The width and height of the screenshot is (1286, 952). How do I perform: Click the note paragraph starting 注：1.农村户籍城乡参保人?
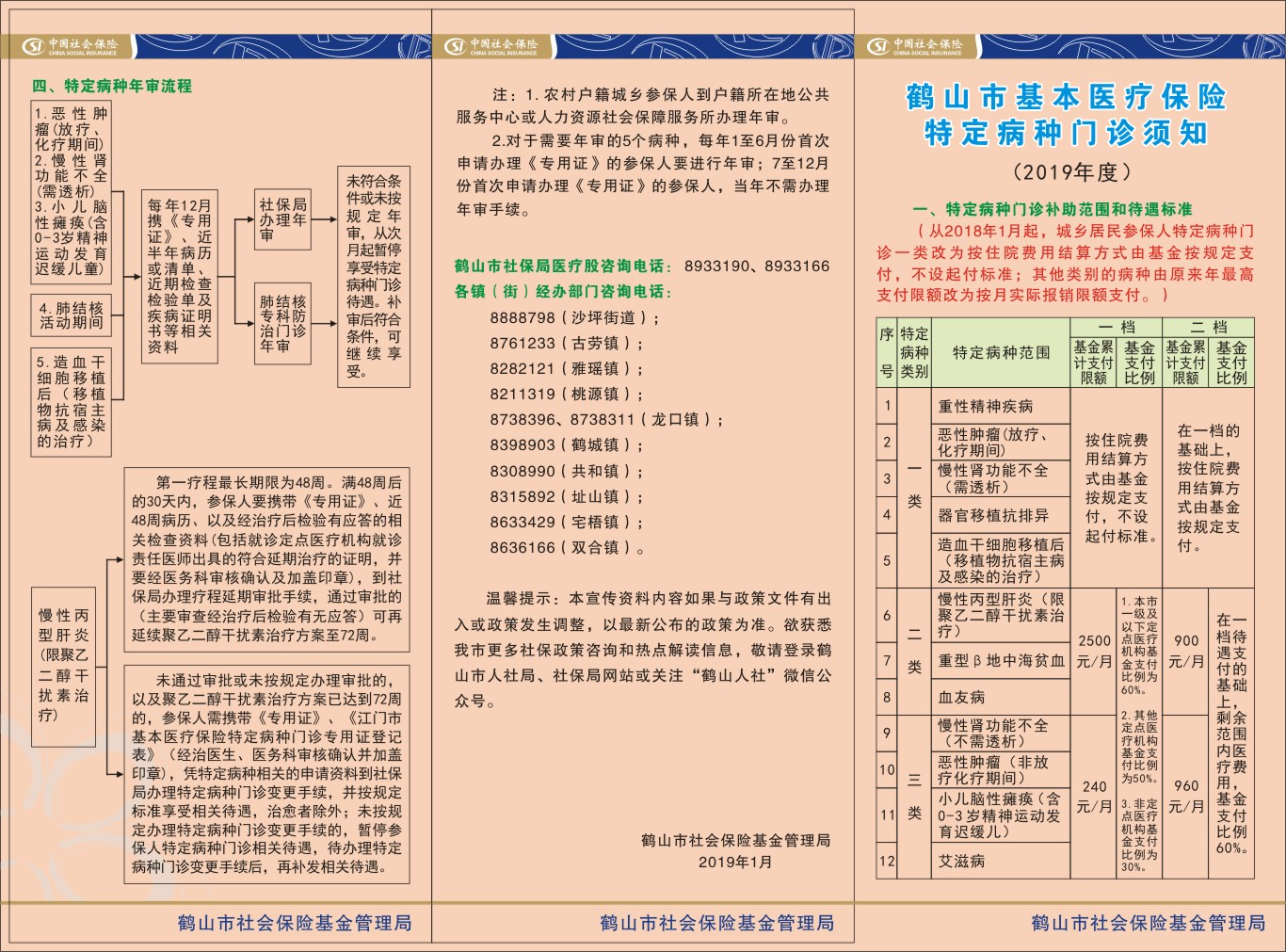tap(643, 105)
